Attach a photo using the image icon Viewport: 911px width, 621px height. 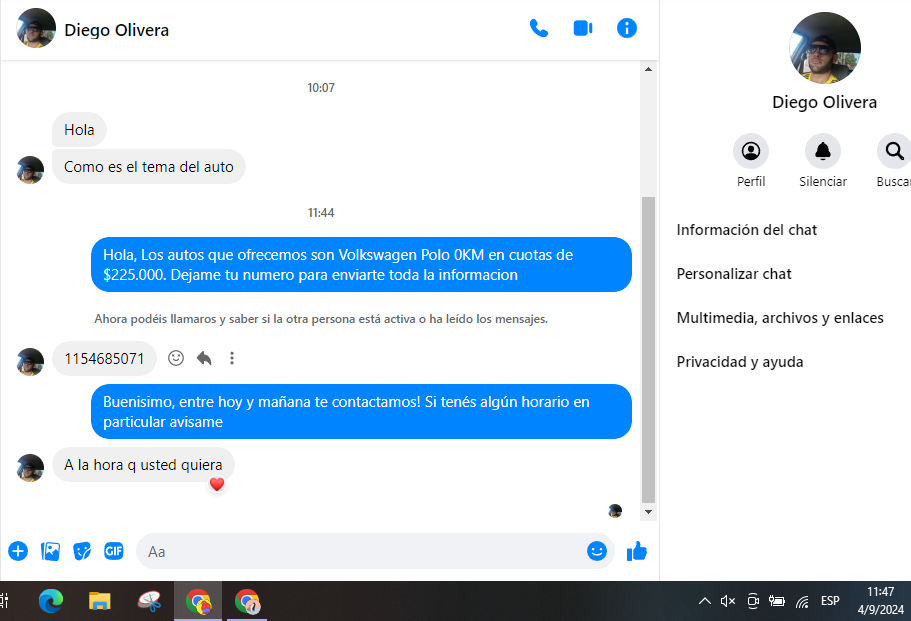coord(51,551)
